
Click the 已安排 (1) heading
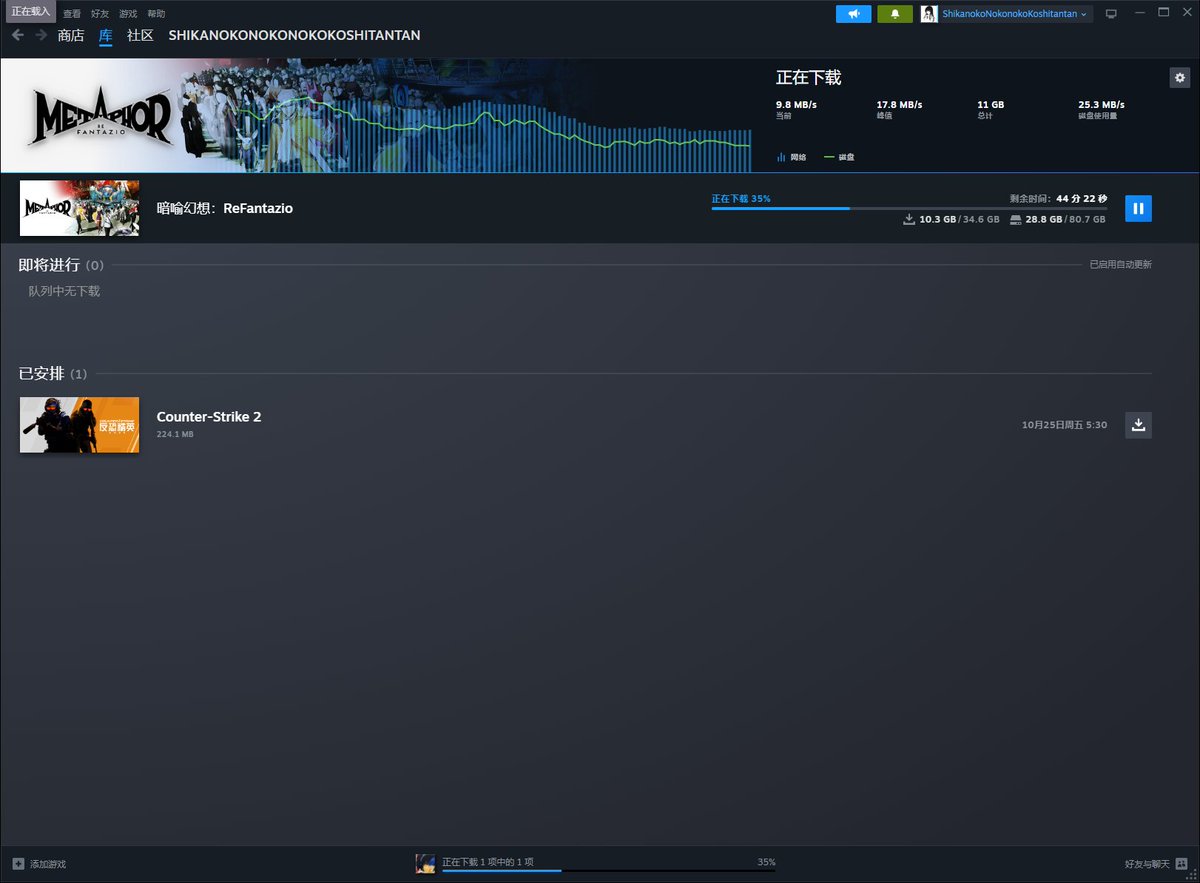(53, 373)
